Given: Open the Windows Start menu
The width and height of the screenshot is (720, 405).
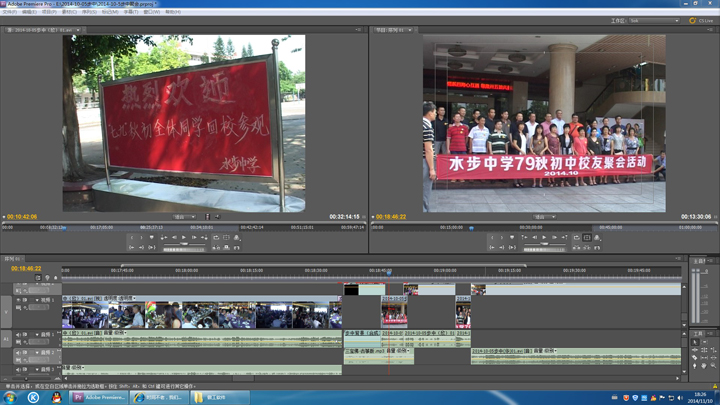Looking at the screenshot, I should 10,397.
